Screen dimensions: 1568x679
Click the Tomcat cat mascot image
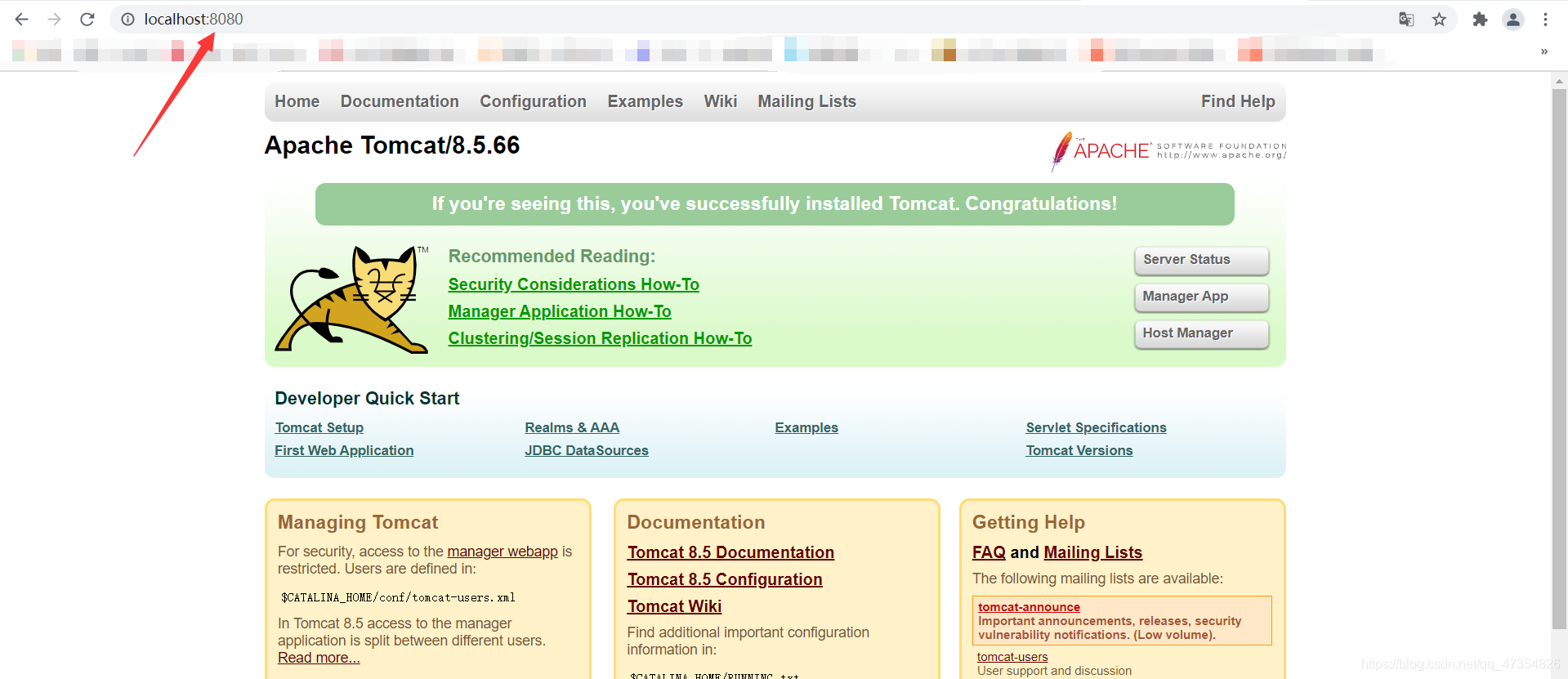pos(351,300)
